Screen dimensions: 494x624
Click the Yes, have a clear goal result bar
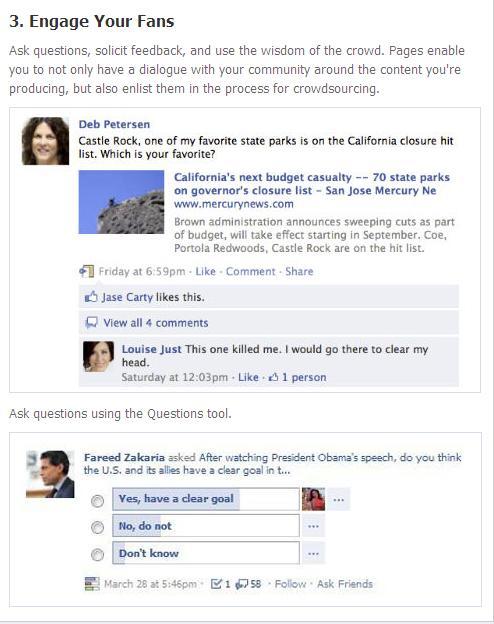[x=206, y=499]
